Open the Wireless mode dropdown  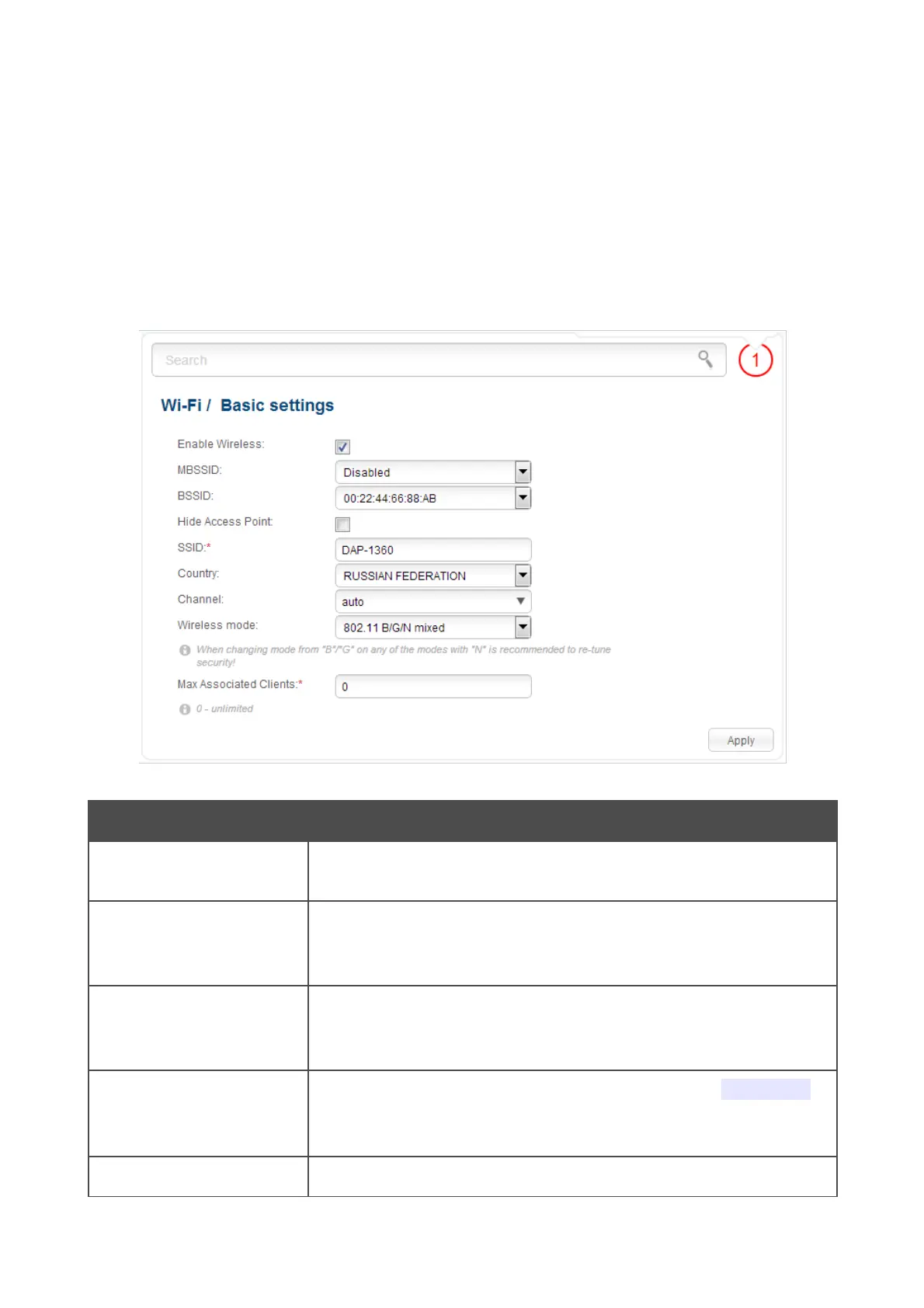(433, 627)
